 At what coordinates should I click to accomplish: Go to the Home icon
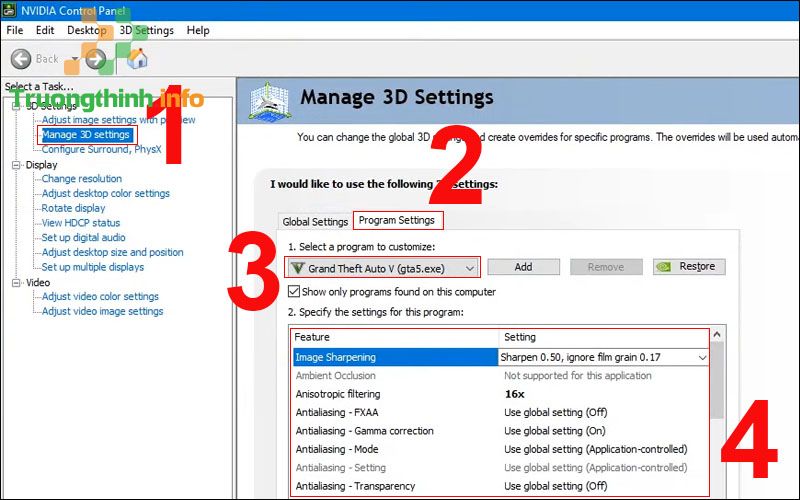pyautogui.click(x=137, y=59)
